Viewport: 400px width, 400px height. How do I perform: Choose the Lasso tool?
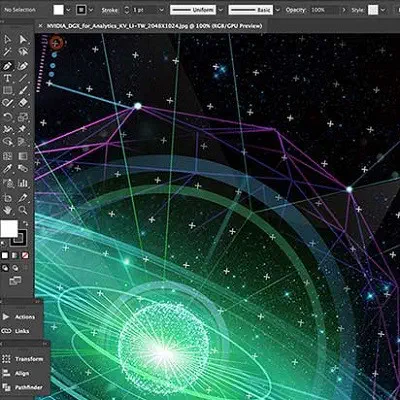pyautogui.click(x=23, y=52)
